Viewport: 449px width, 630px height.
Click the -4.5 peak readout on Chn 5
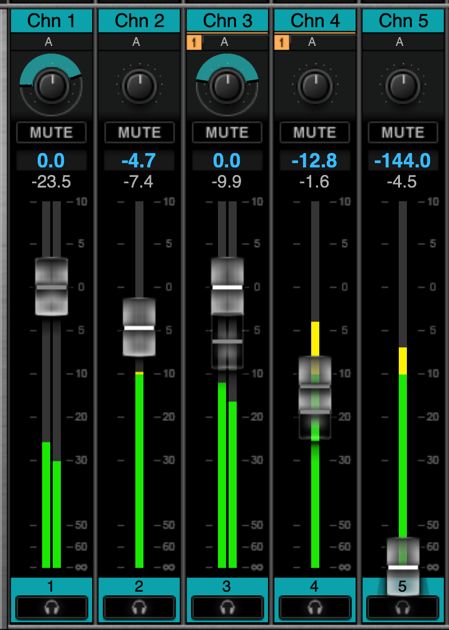point(402,182)
